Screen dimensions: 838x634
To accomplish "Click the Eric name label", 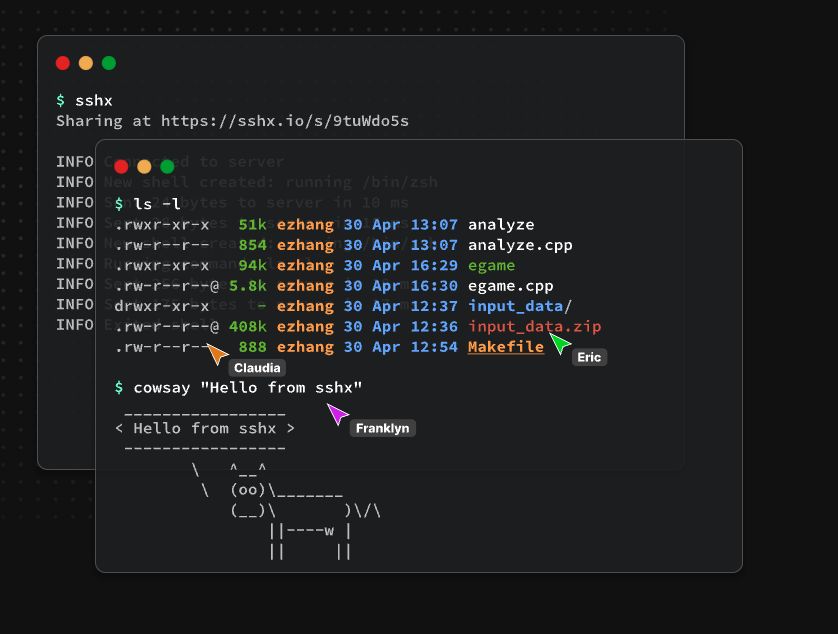I will tap(589, 357).
